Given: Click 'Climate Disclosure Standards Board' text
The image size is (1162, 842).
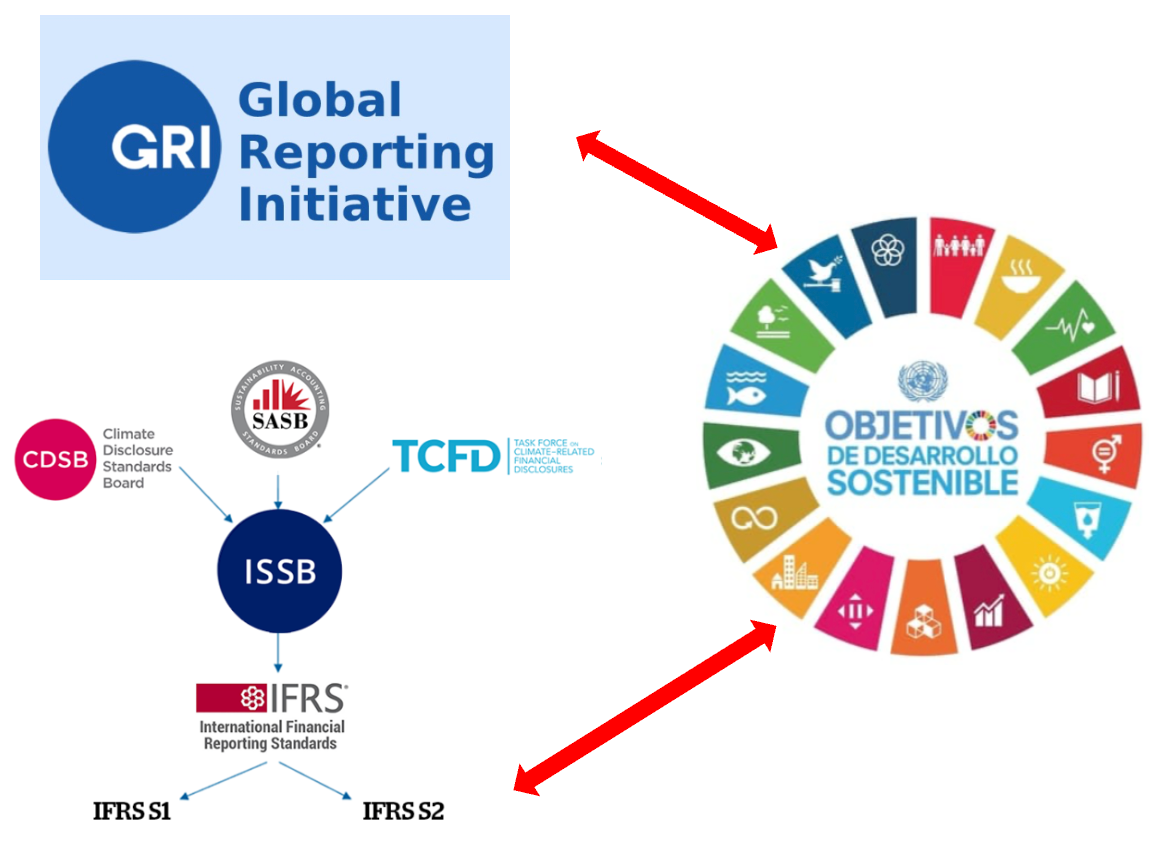Looking at the screenshot, I should [x=138, y=458].
